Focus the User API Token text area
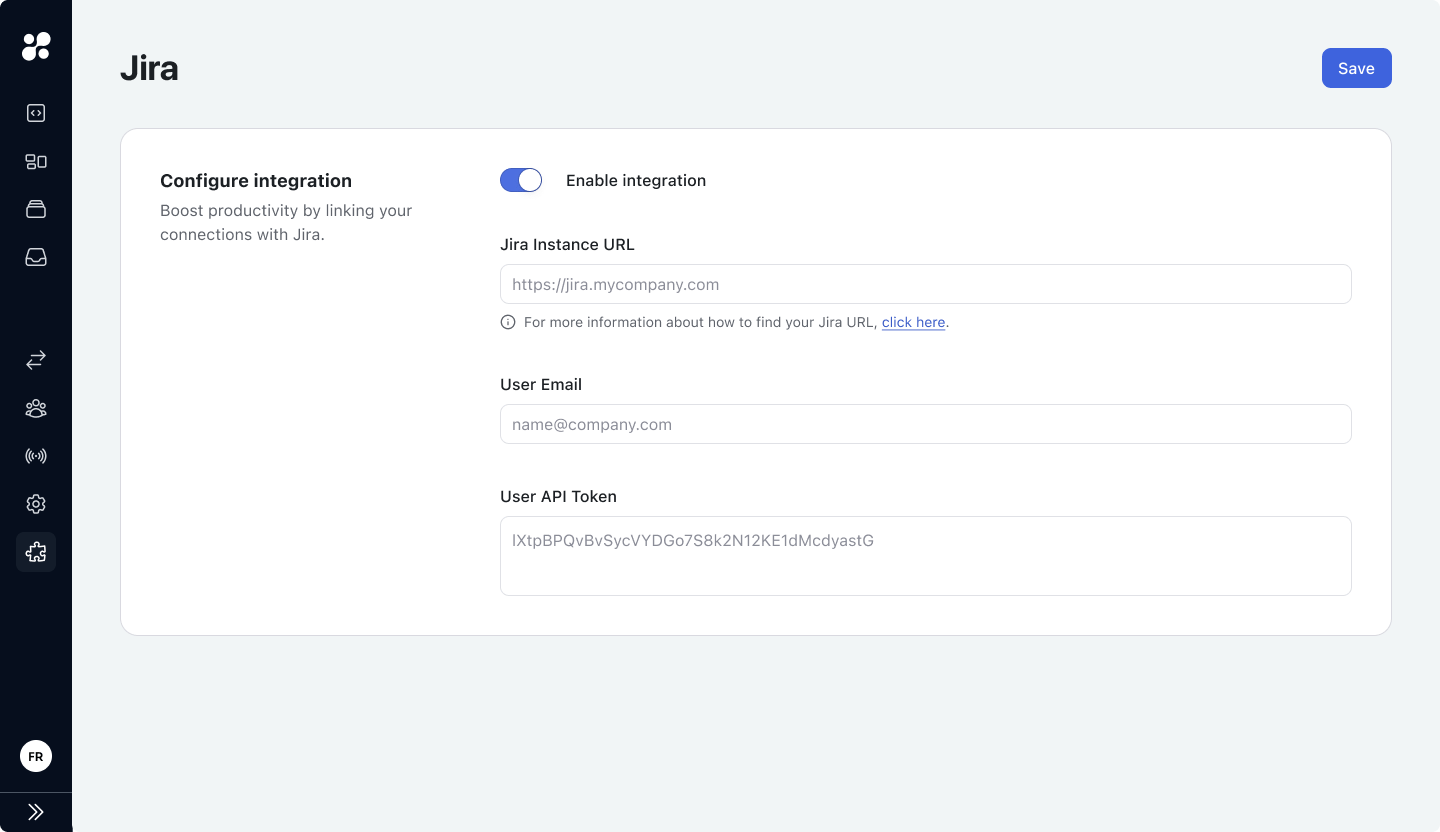 926,556
